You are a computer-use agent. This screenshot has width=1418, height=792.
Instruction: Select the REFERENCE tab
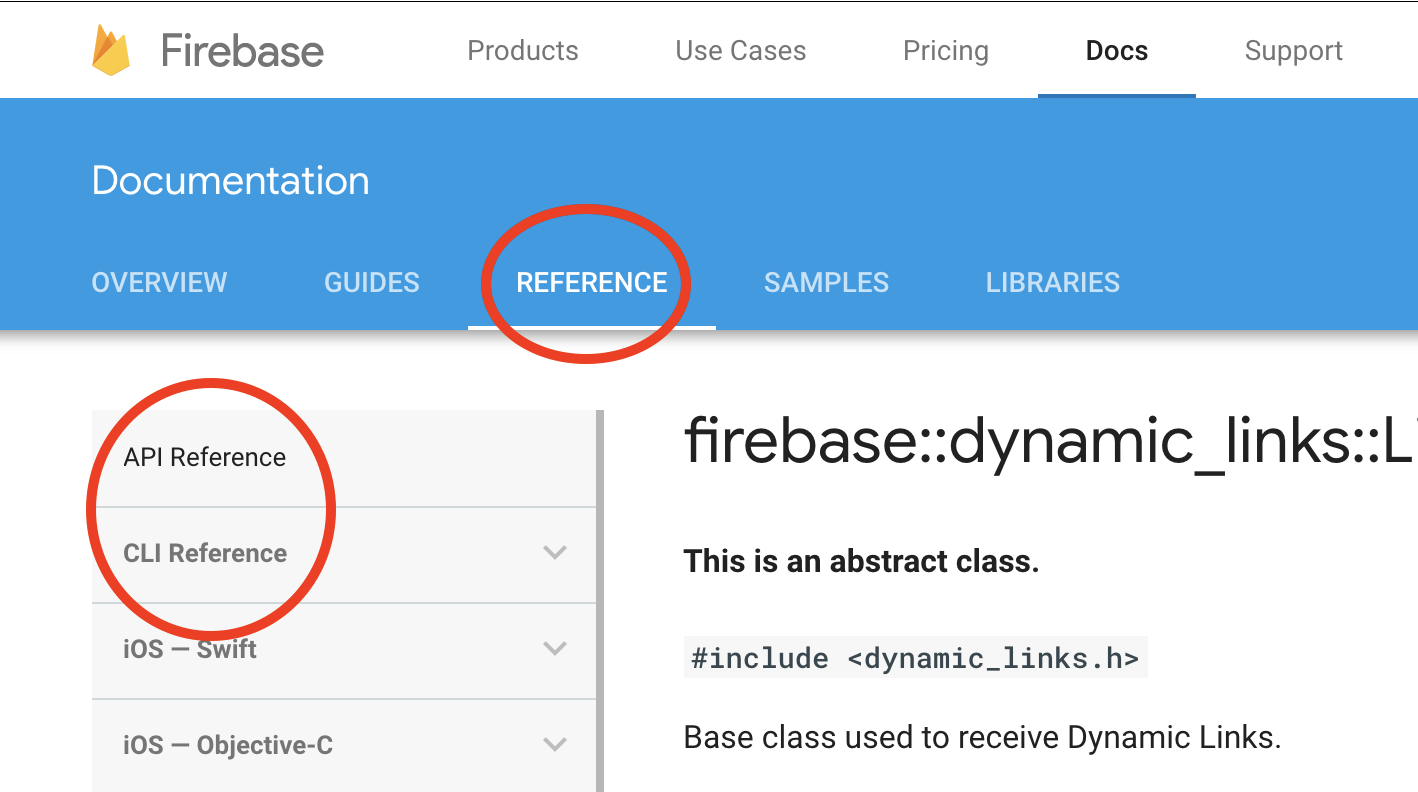coord(591,283)
